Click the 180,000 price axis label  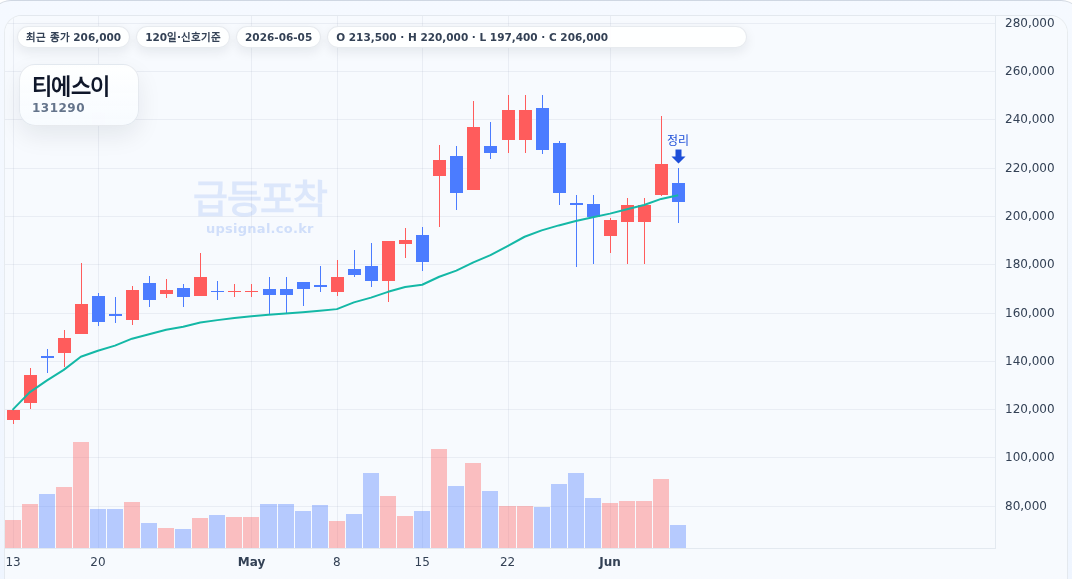(1030, 264)
